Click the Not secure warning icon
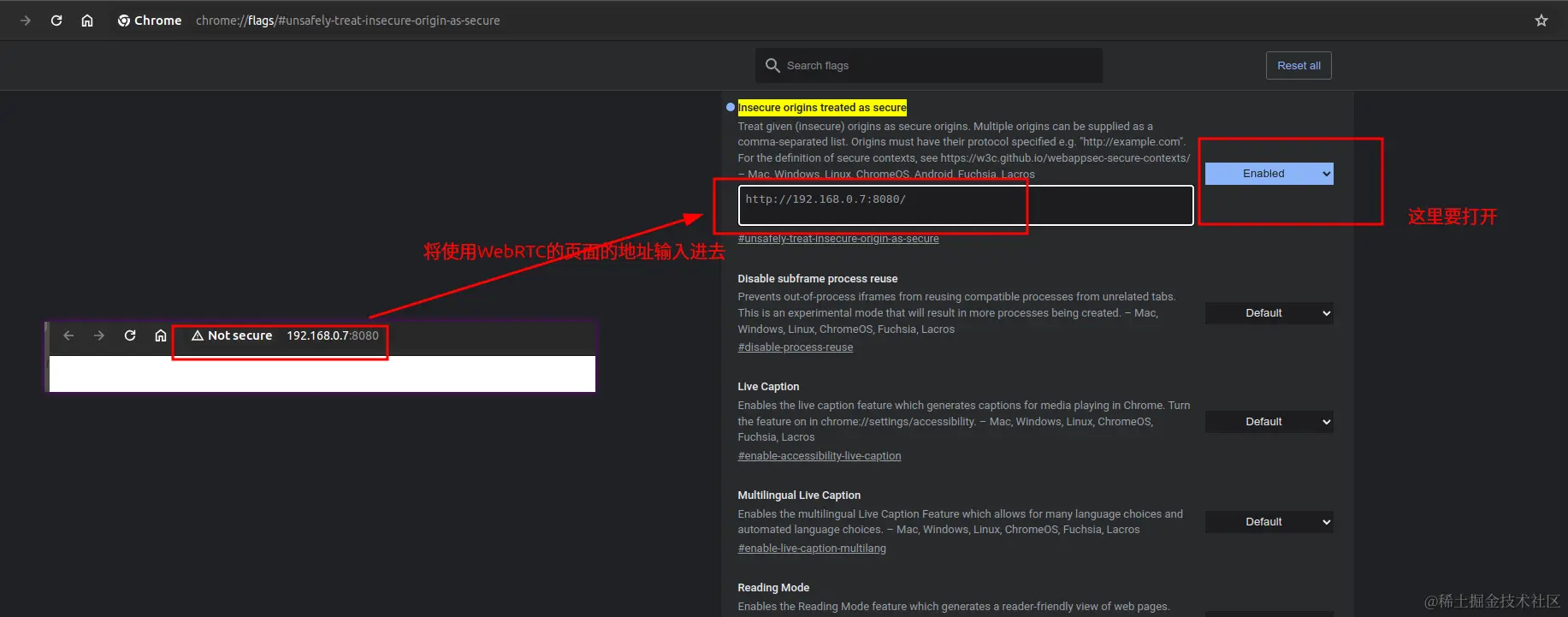The height and width of the screenshot is (617, 1568). tap(198, 335)
